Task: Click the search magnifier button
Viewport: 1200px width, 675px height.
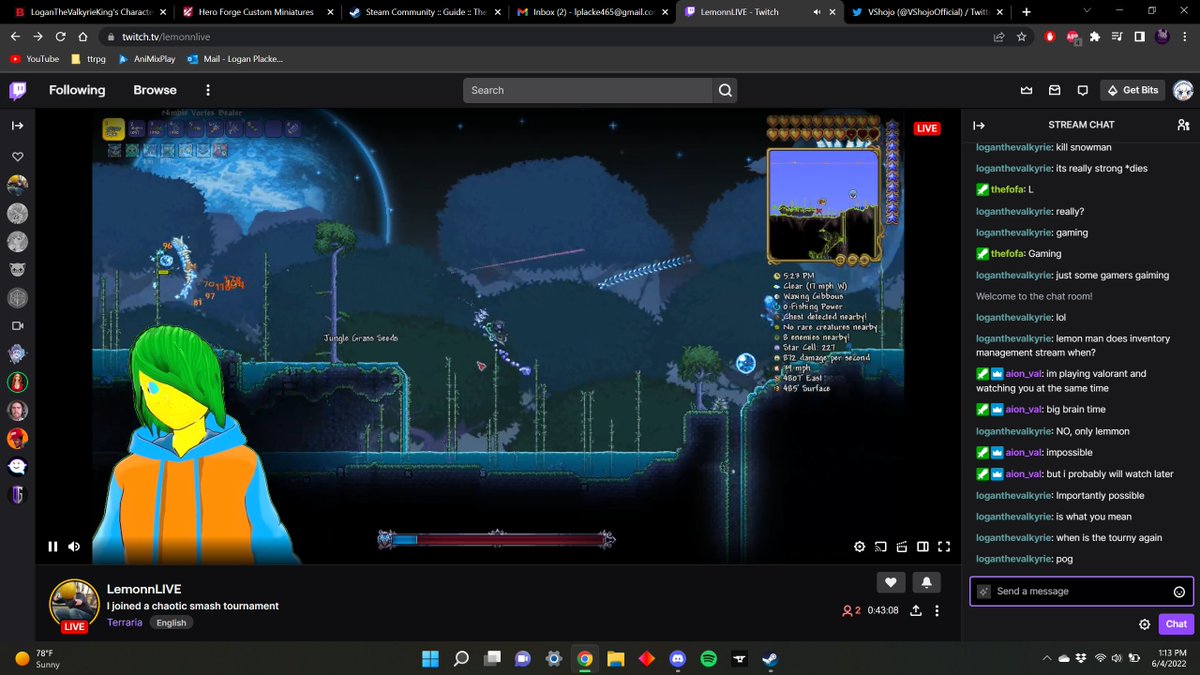Action: (725, 90)
